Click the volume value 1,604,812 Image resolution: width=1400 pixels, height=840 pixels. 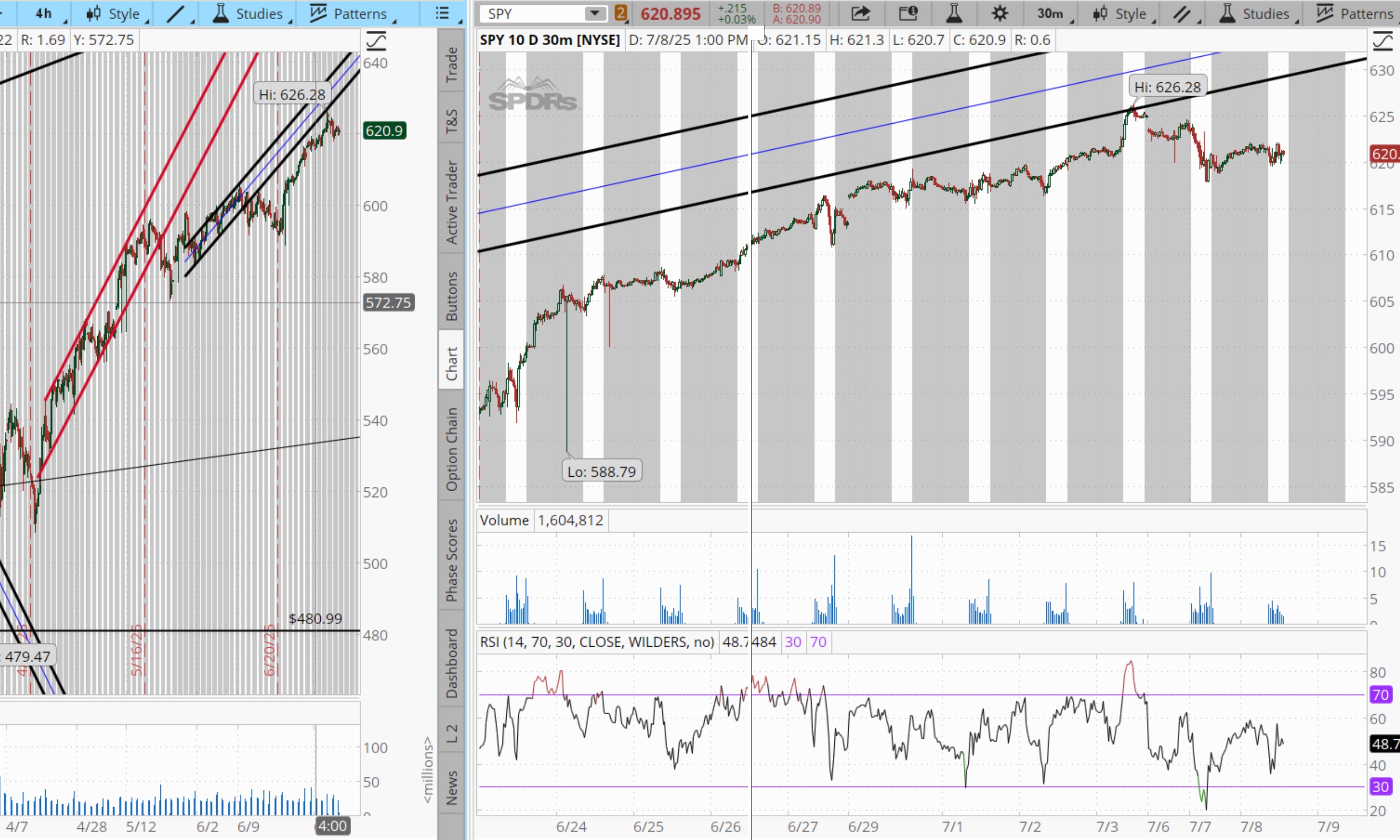click(570, 520)
